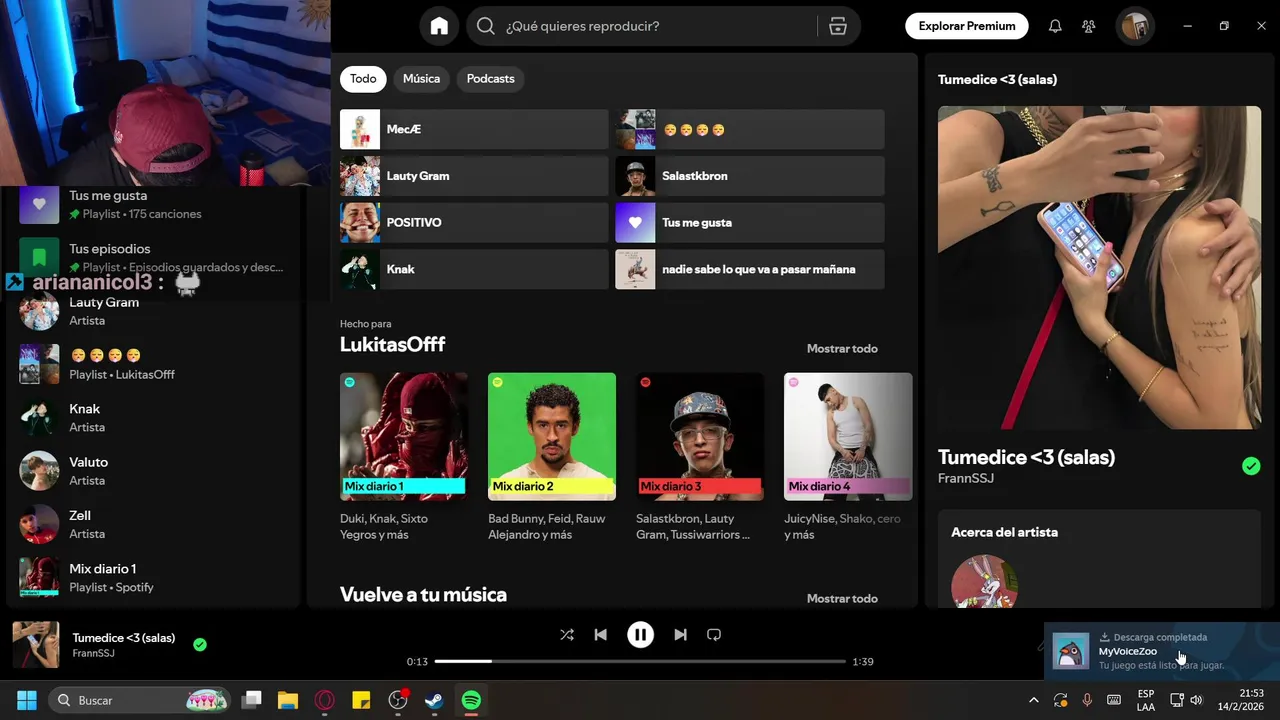1280x720 pixels.
Task: Click Spotify icon on the taskbar
Action: point(471,700)
